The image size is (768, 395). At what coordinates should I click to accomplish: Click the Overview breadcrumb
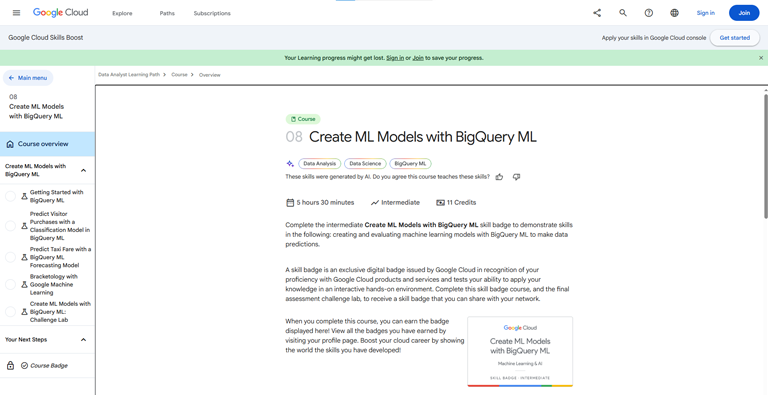(210, 75)
